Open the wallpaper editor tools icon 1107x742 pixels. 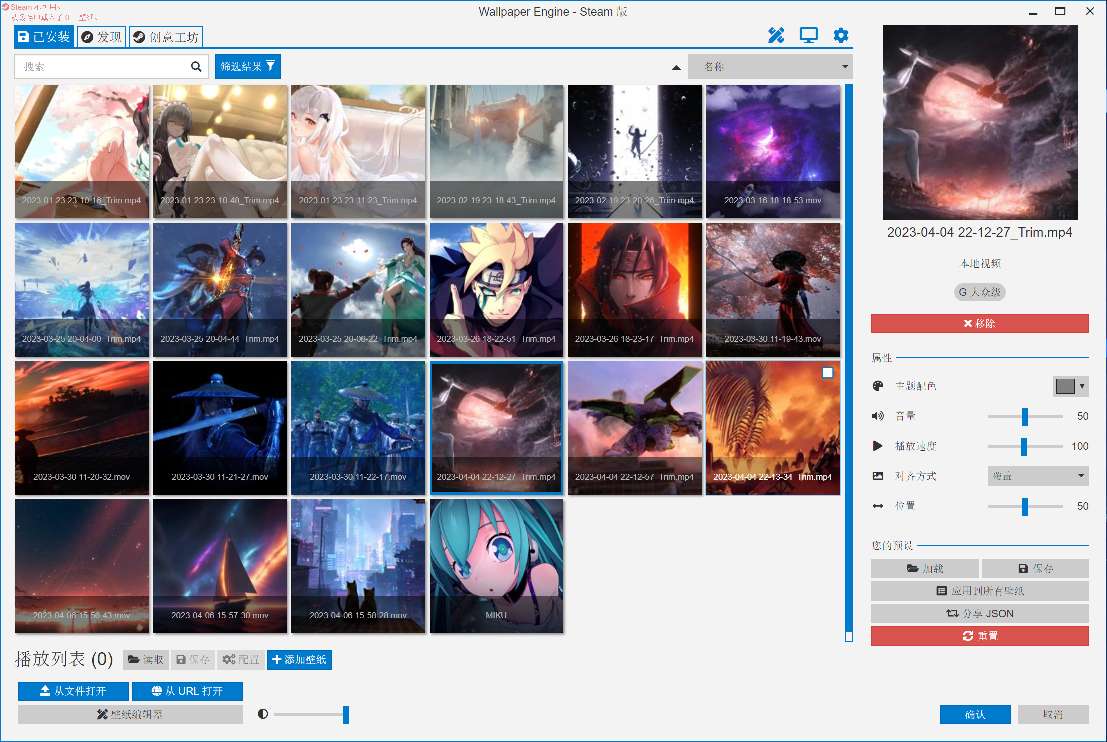coord(776,35)
